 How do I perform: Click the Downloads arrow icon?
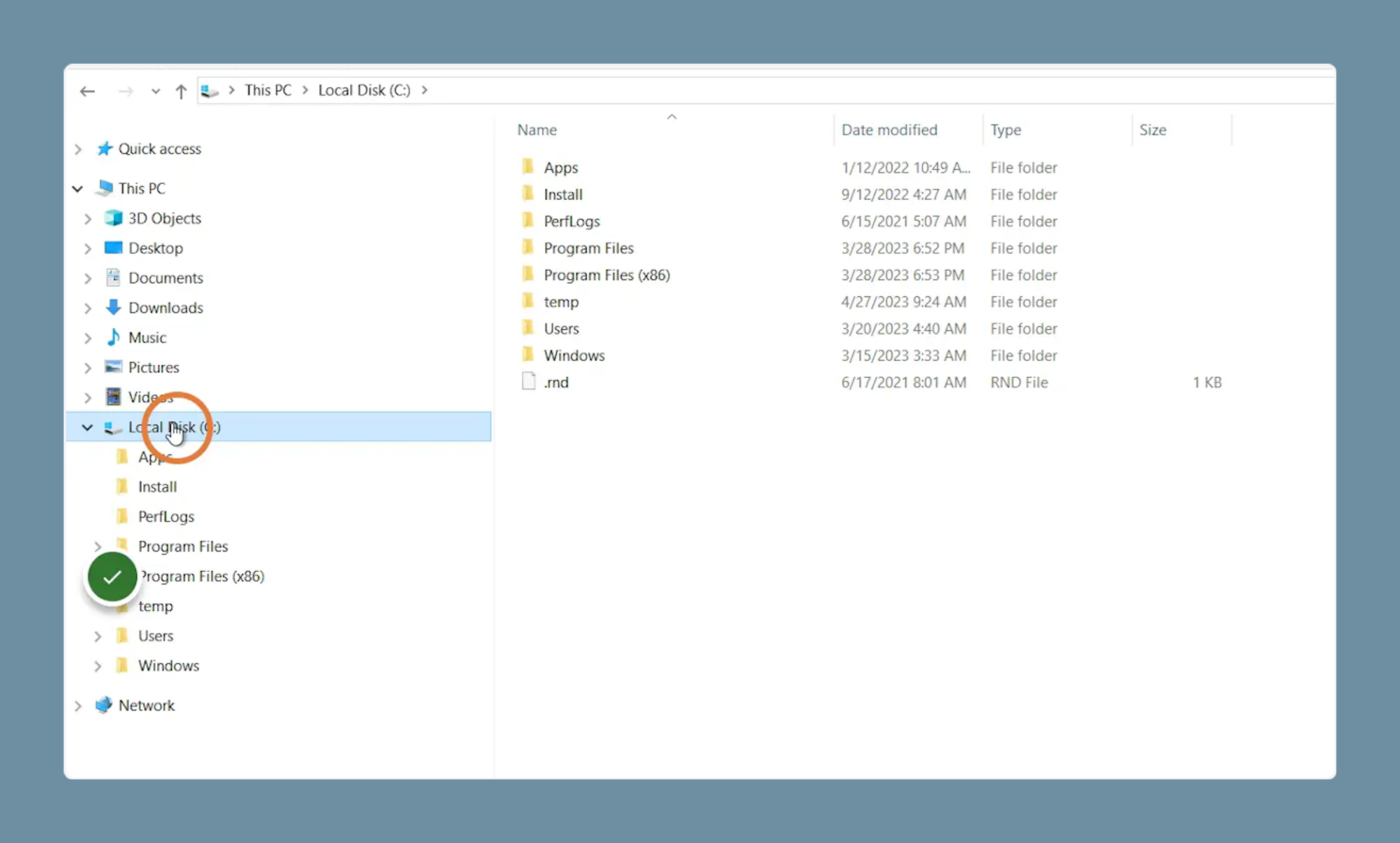(x=113, y=307)
